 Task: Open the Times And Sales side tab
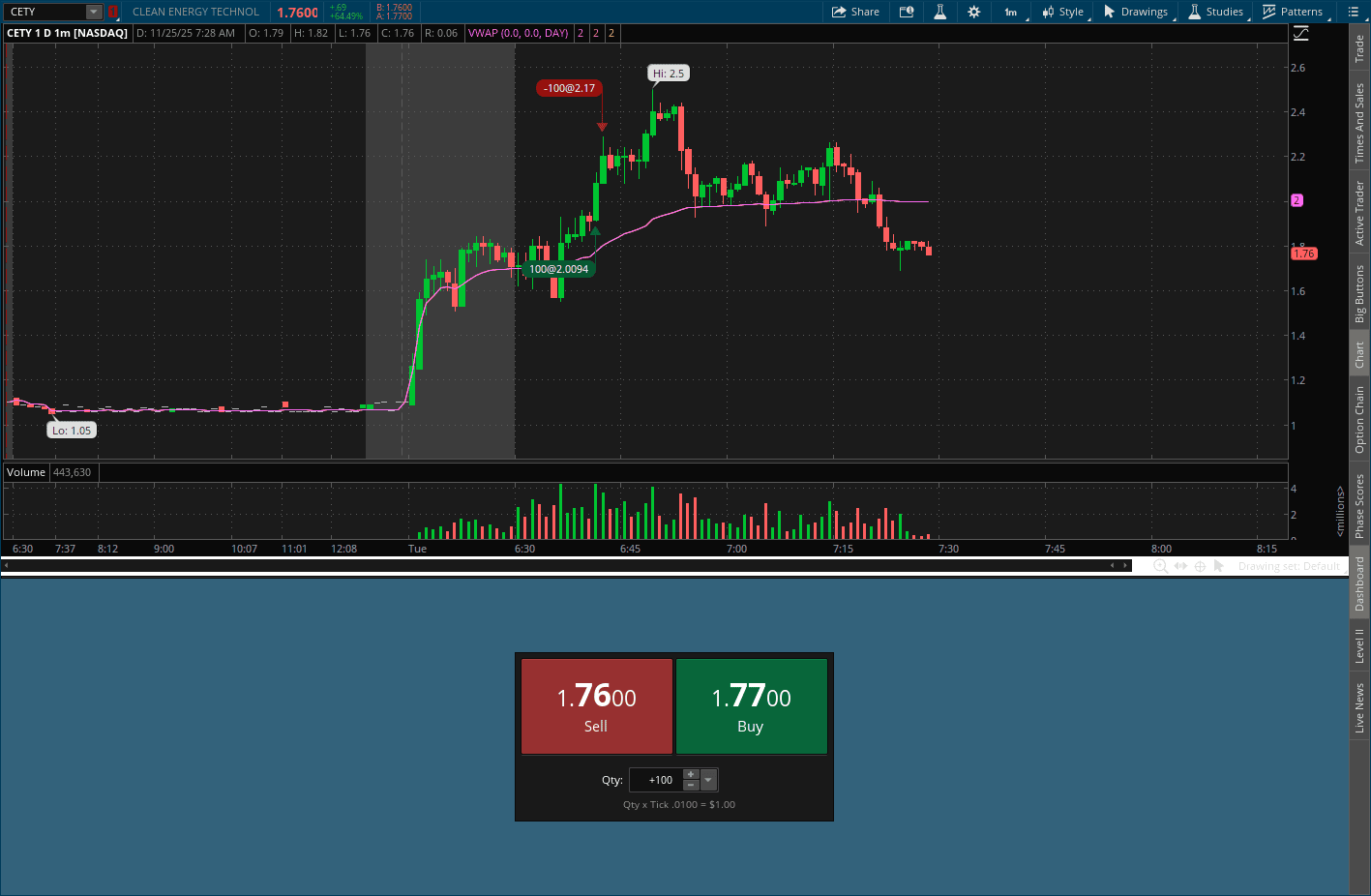point(1359,123)
